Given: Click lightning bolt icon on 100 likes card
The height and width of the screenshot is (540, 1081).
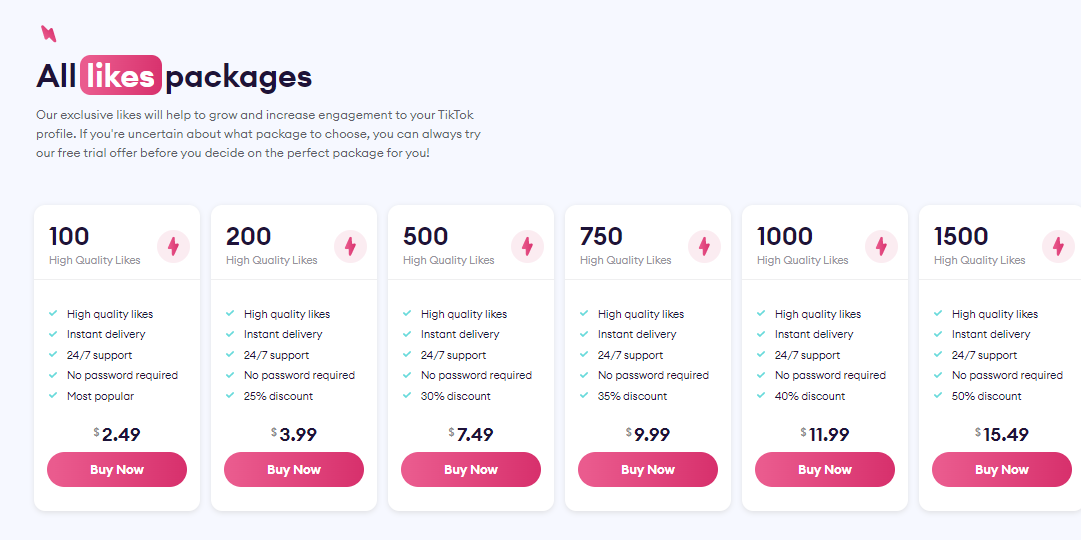Looking at the screenshot, I should [x=173, y=246].
